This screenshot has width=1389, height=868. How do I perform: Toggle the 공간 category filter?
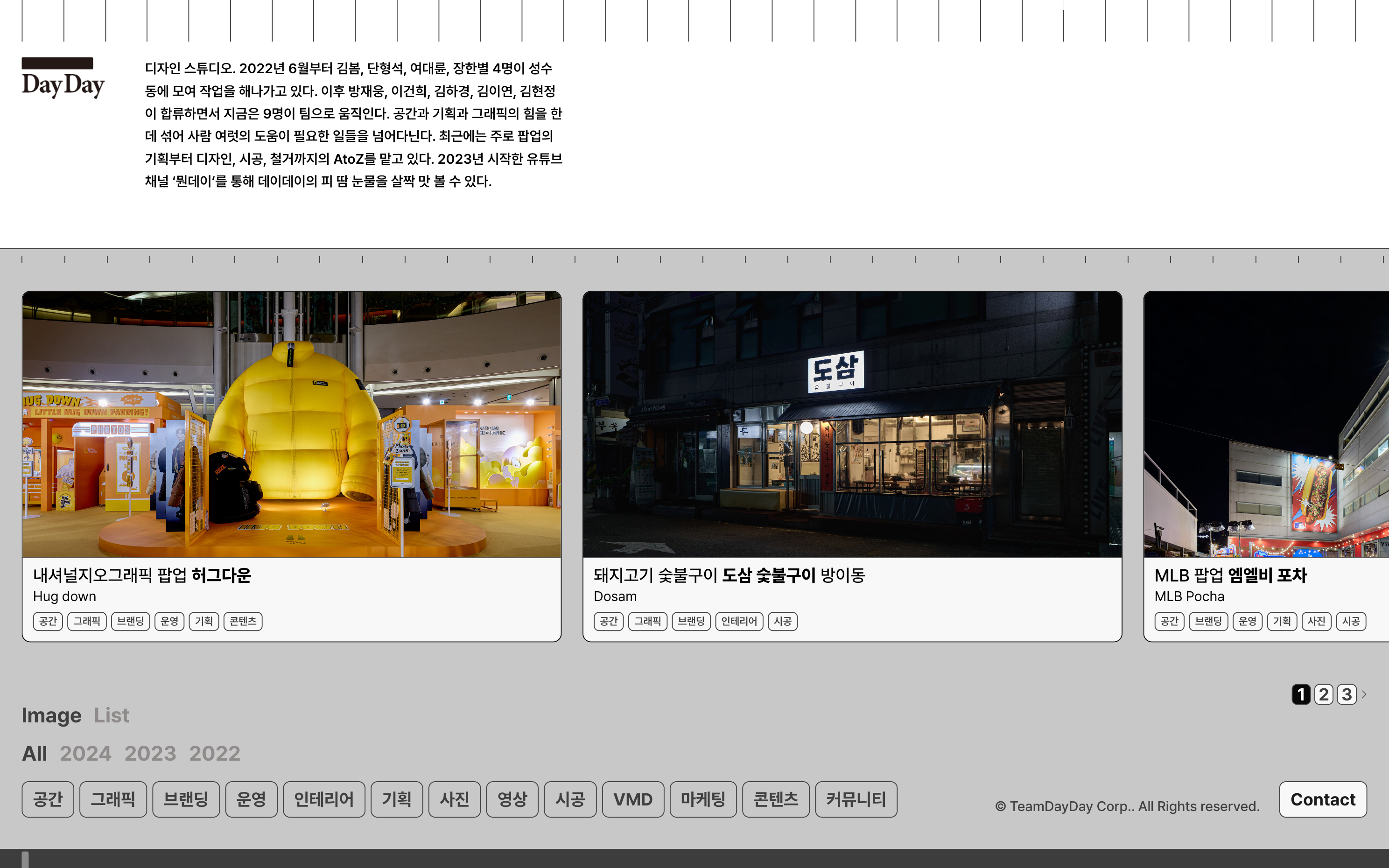[48, 799]
